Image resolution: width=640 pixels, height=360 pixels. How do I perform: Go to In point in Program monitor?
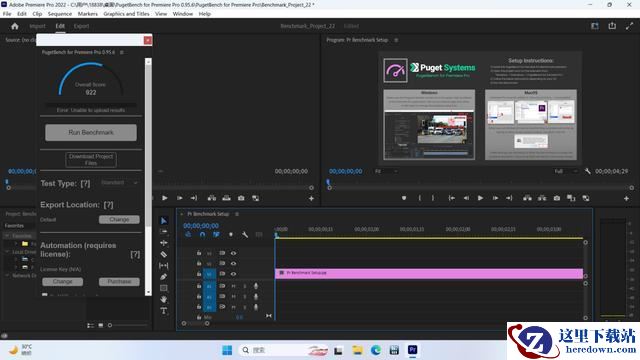(451, 198)
